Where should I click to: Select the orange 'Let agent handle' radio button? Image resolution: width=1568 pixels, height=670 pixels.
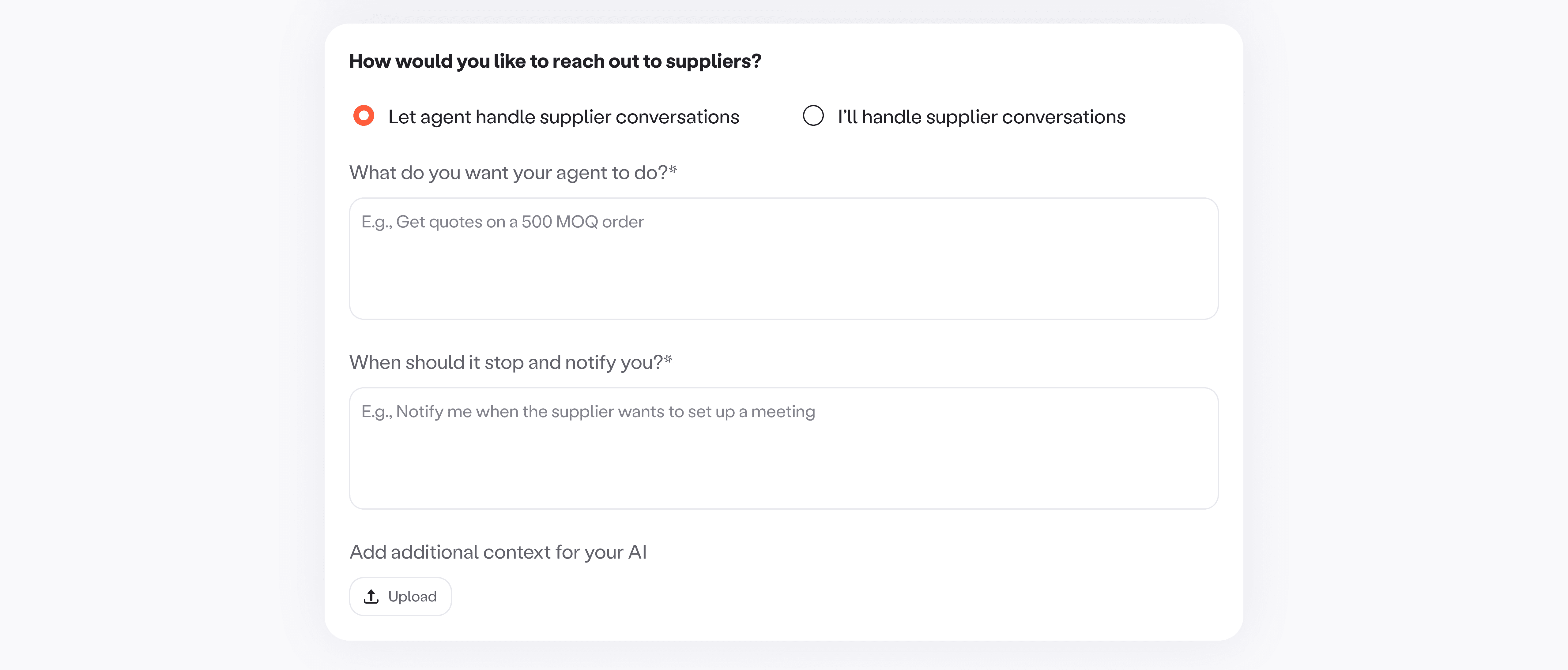click(x=364, y=116)
